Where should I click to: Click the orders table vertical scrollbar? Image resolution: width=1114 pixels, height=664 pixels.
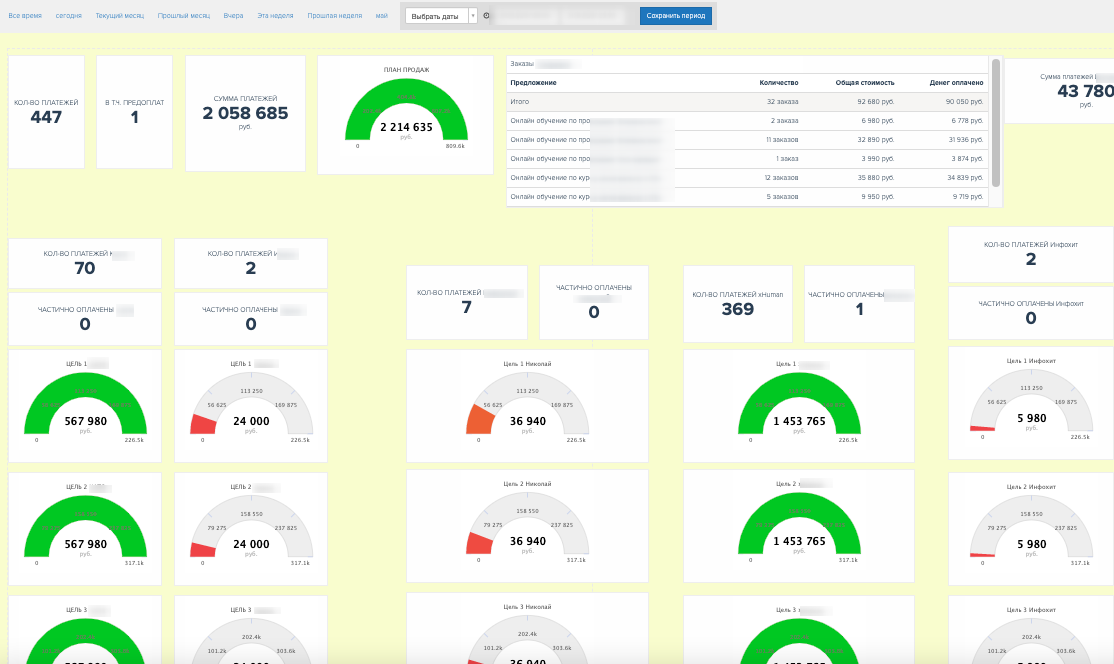(x=995, y=123)
